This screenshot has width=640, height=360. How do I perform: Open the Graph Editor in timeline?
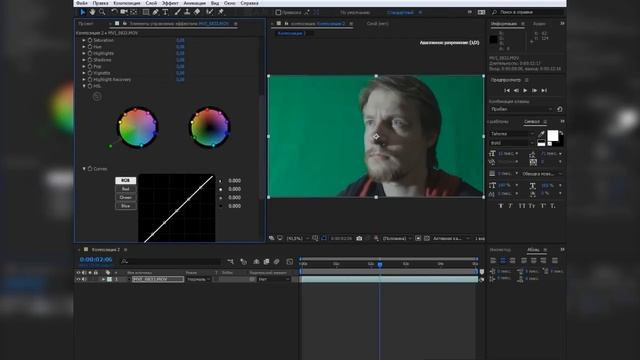coord(289,261)
